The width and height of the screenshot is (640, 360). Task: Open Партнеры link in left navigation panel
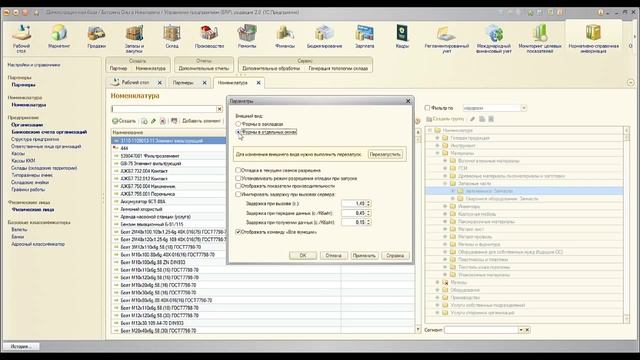pos(23,85)
